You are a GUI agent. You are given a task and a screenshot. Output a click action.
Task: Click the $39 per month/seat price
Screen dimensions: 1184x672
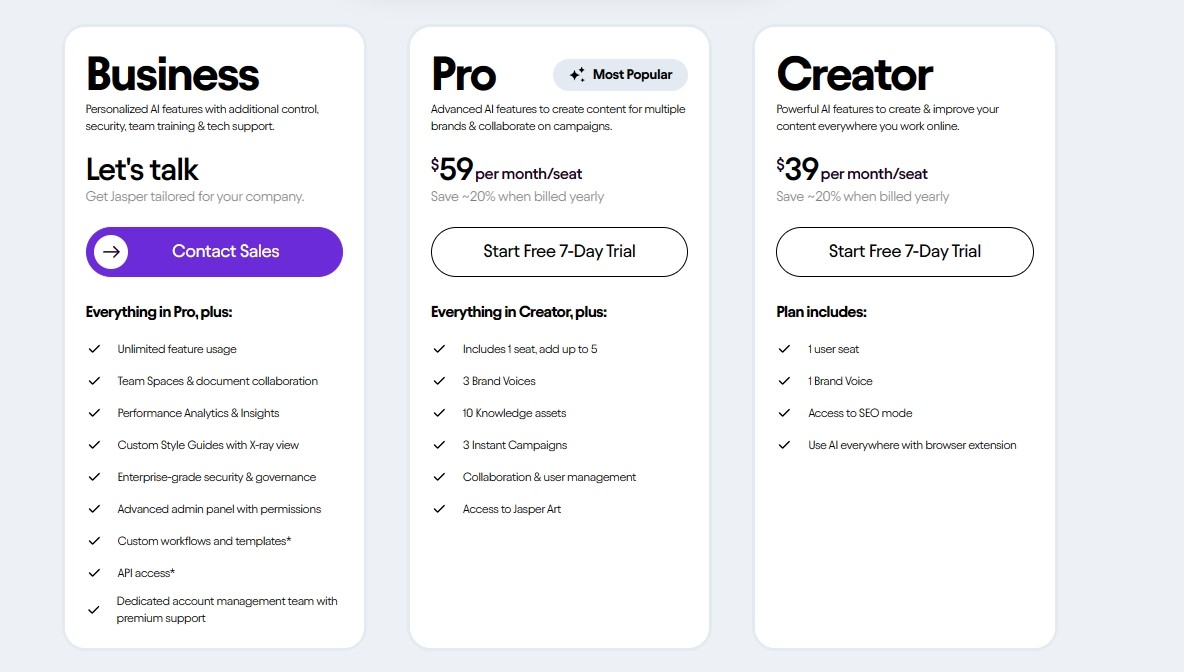[x=852, y=169]
